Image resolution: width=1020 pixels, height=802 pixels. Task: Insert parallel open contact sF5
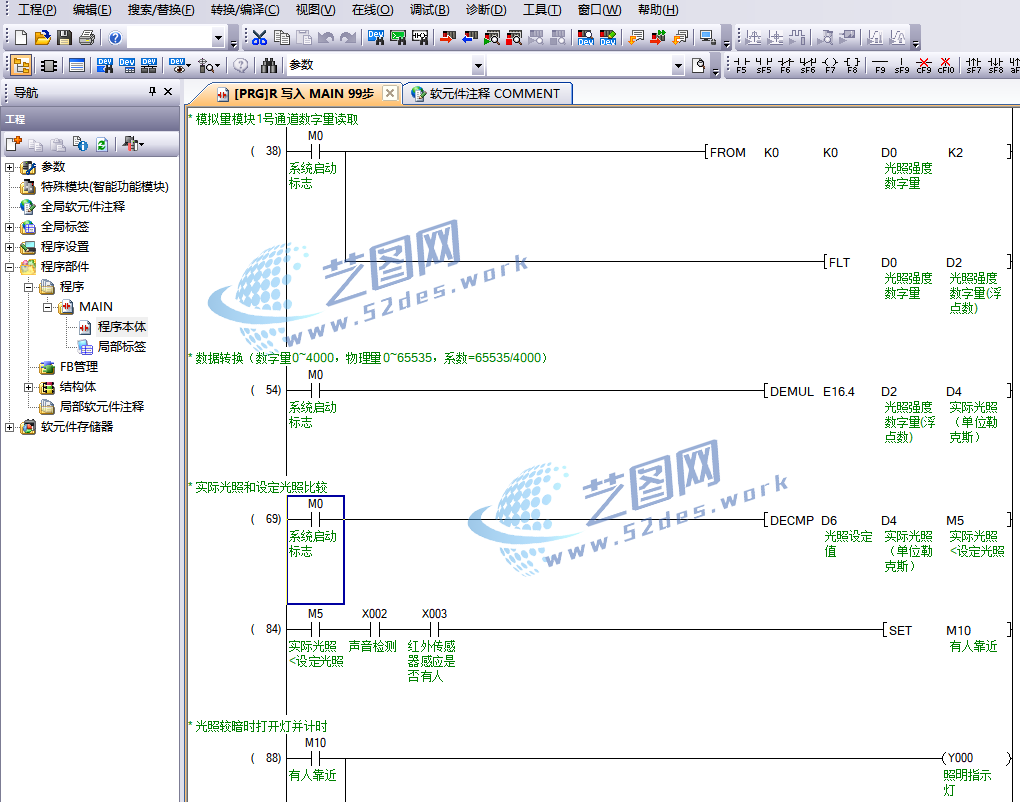pos(763,65)
